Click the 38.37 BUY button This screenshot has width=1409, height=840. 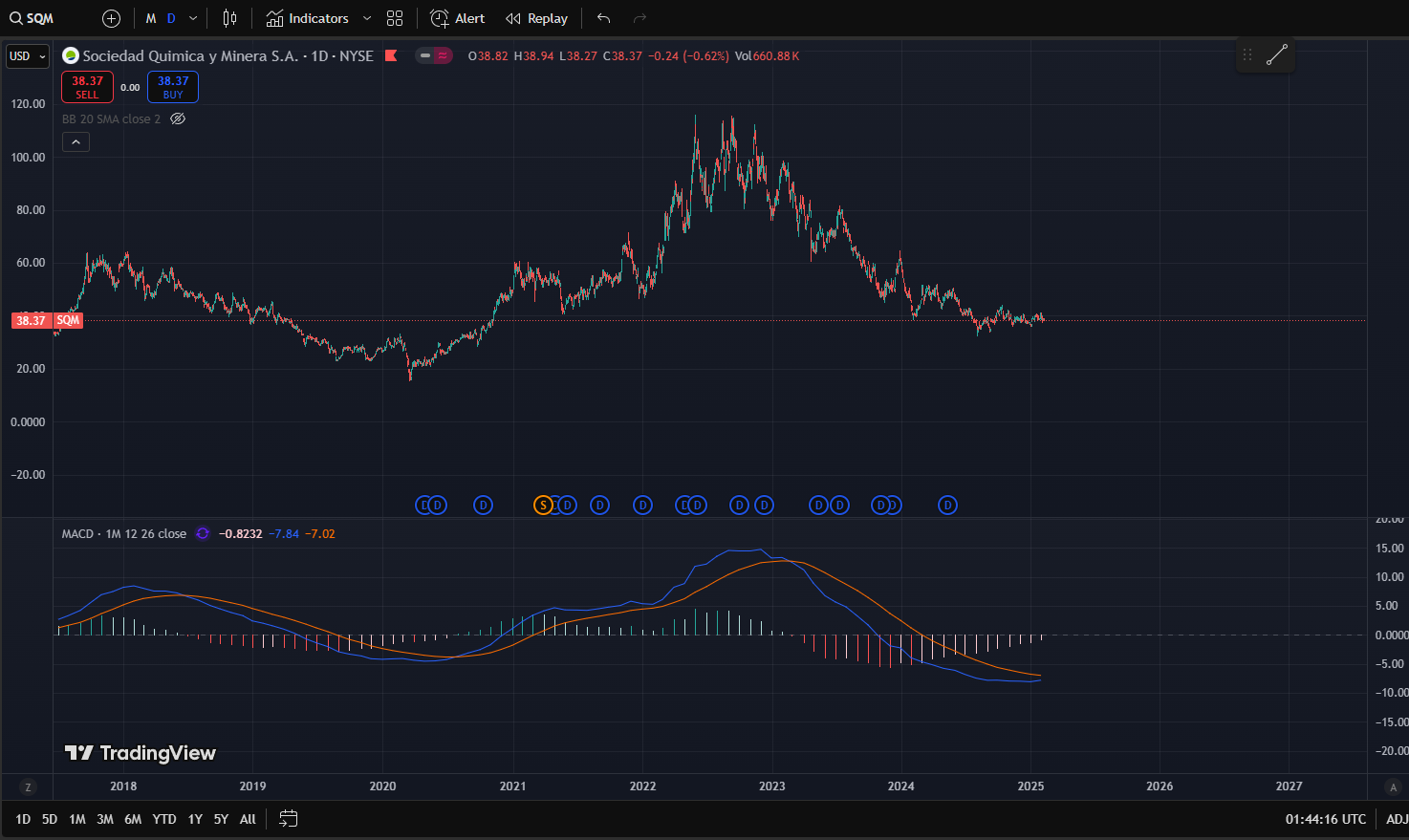[x=173, y=87]
